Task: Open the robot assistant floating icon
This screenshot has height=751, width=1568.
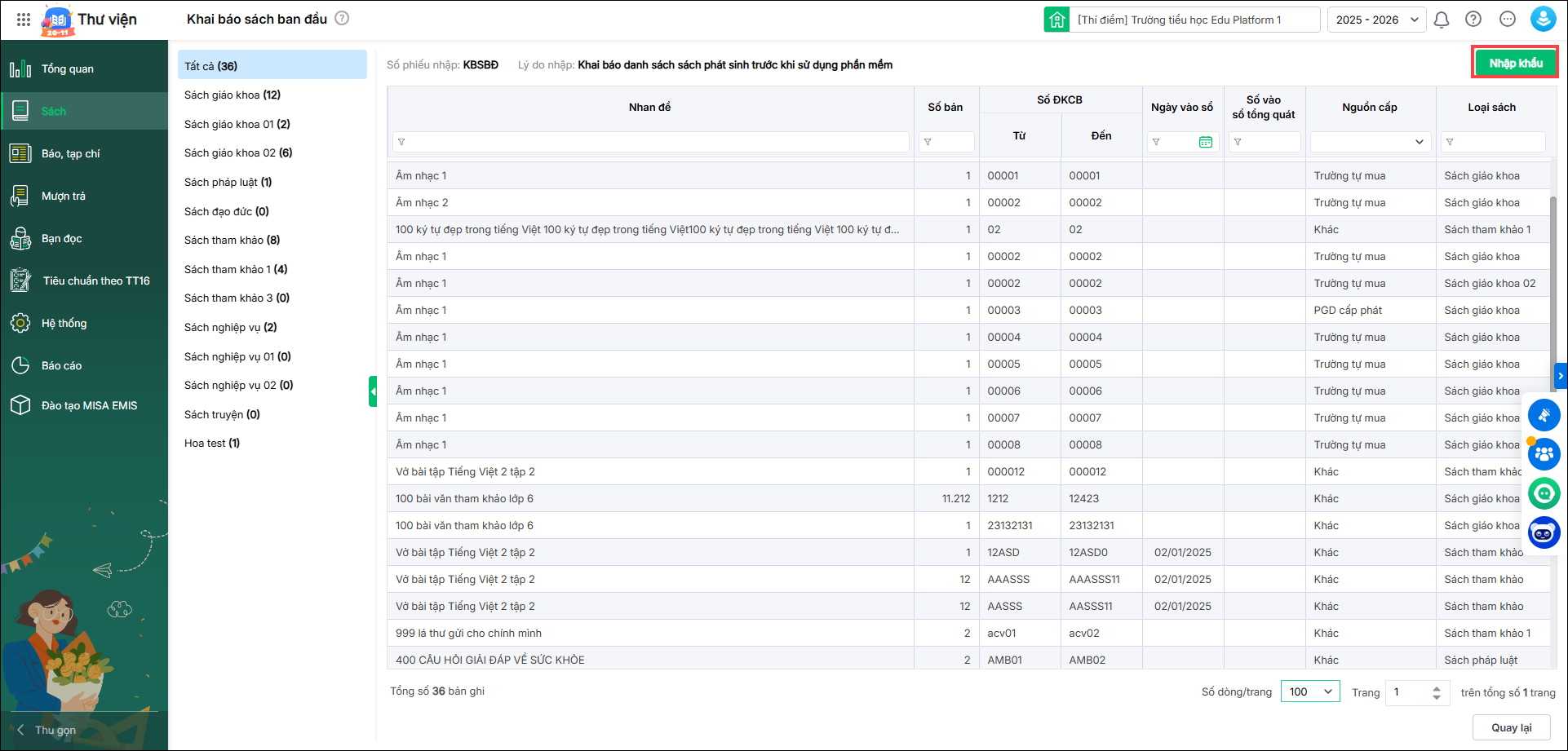Action: (1544, 533)
